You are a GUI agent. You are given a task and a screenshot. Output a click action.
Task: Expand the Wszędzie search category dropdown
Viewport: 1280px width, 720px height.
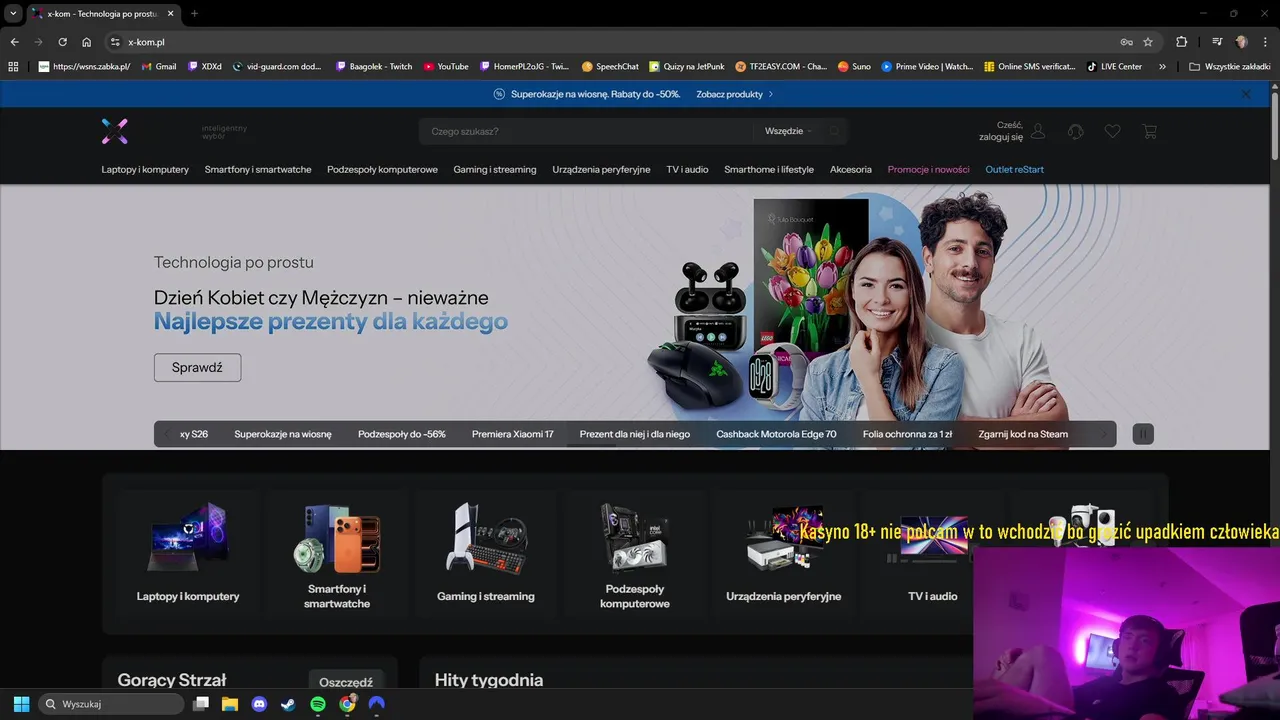tap(788, 131)
